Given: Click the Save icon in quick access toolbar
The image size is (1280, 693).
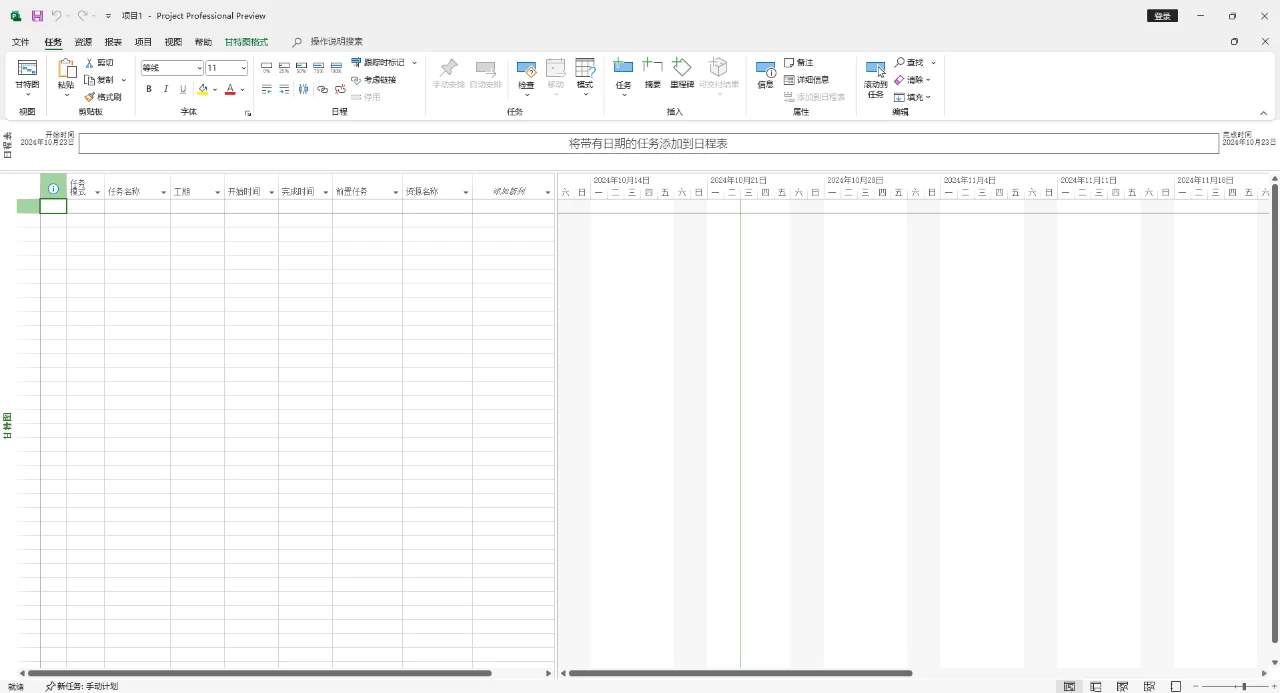Looking at the screenshot, I should [x=37, y=16].
